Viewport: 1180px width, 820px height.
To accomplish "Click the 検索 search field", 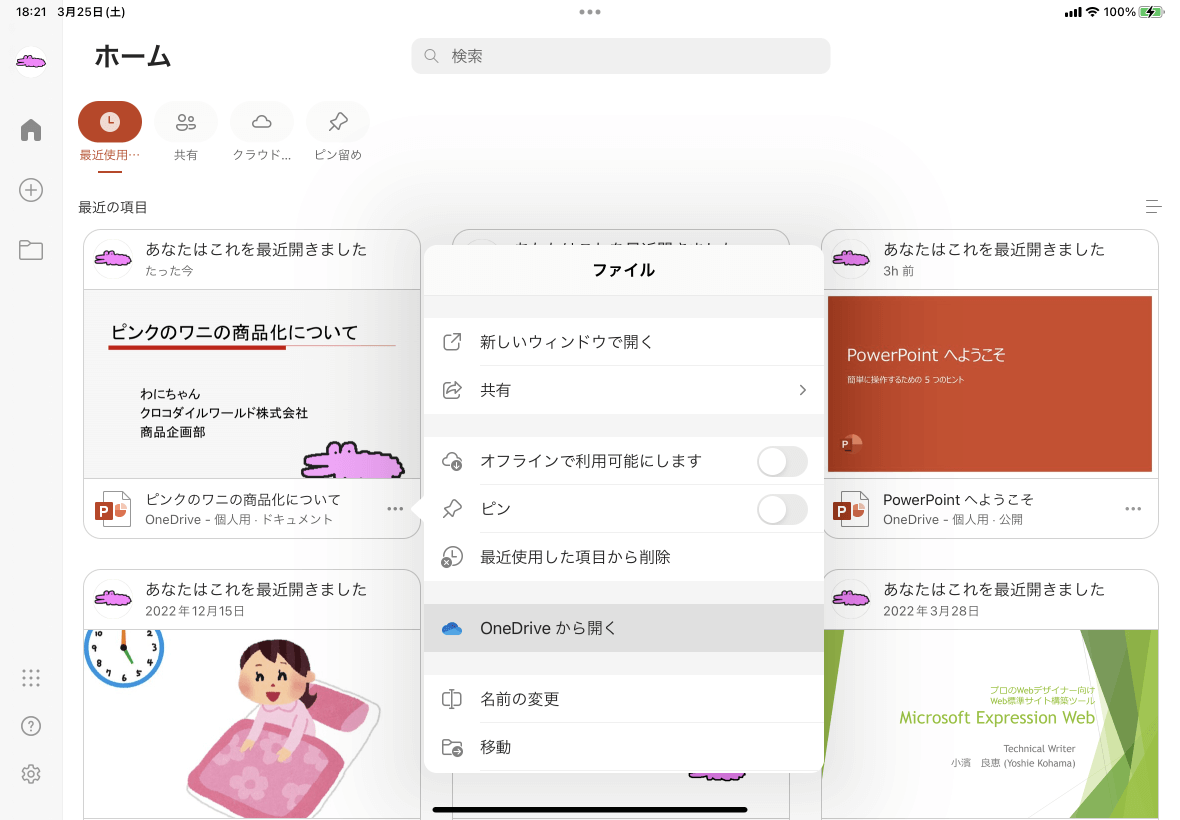I will click(x=621, y=56).
